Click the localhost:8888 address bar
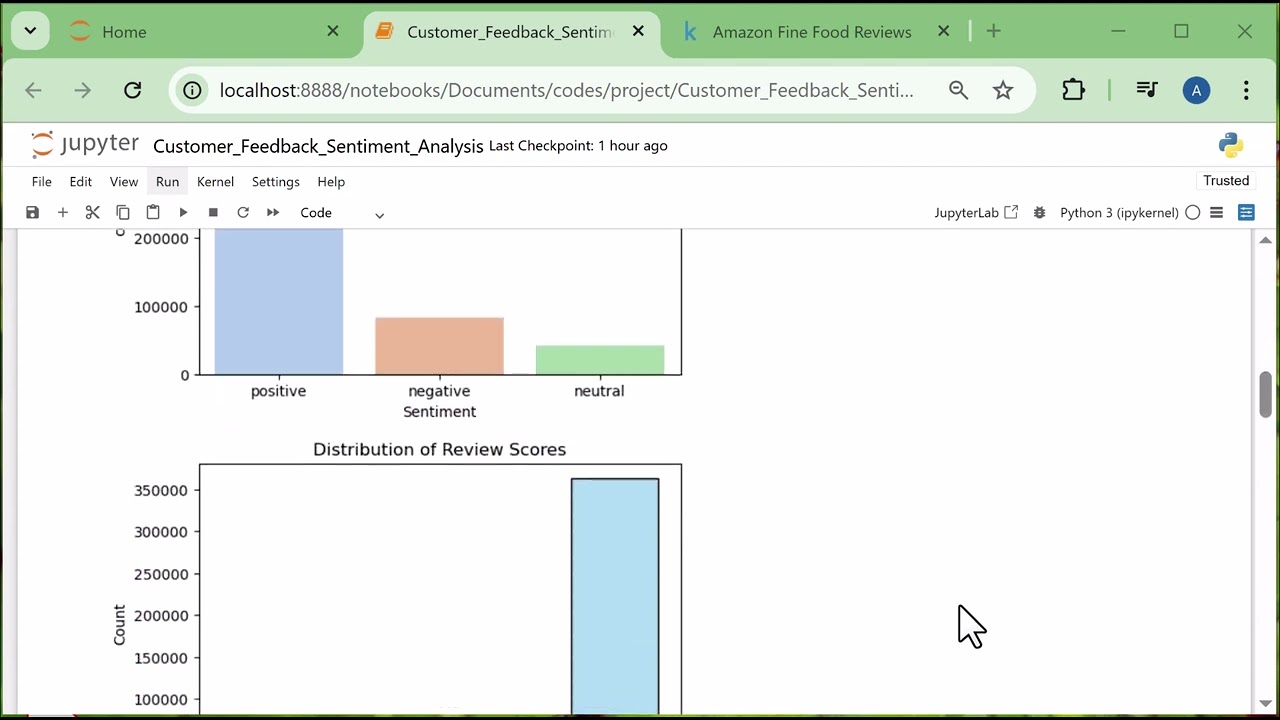 coord(566,90)
